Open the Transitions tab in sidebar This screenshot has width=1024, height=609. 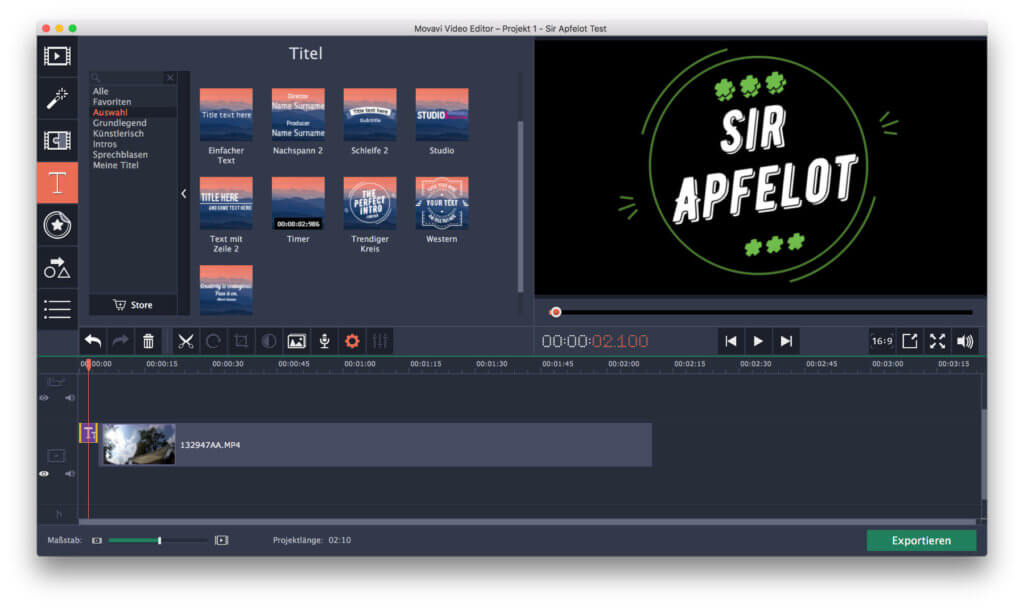(x=57, y=141)
